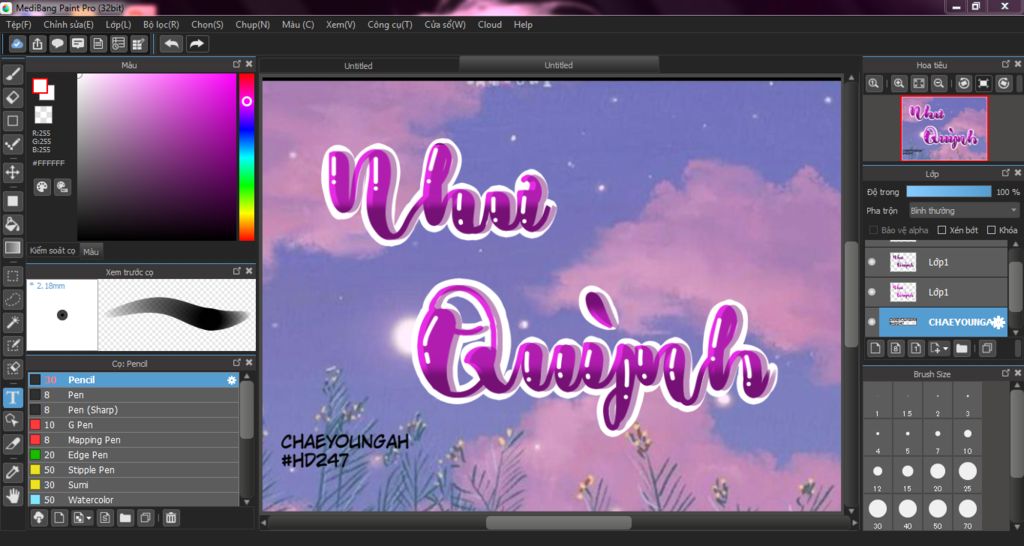
Task: Select the Bucket fill tool
Action: pyautogui.click(x=12, y=224)
